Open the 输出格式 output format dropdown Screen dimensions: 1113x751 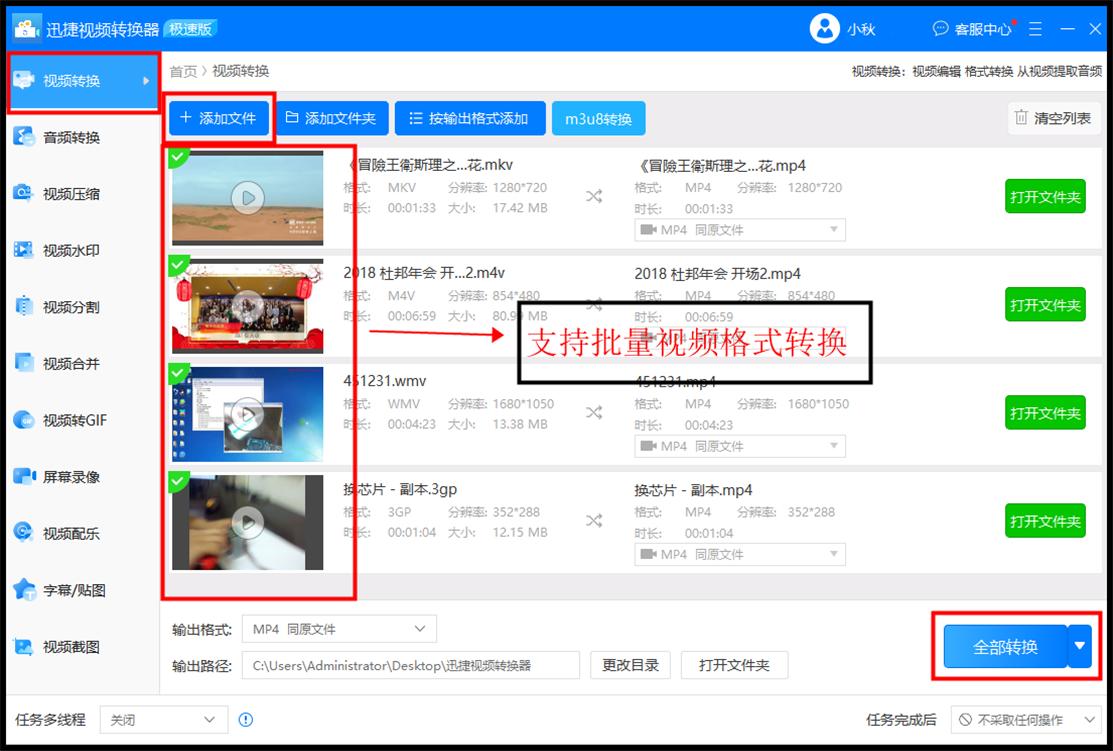point(340,629)
